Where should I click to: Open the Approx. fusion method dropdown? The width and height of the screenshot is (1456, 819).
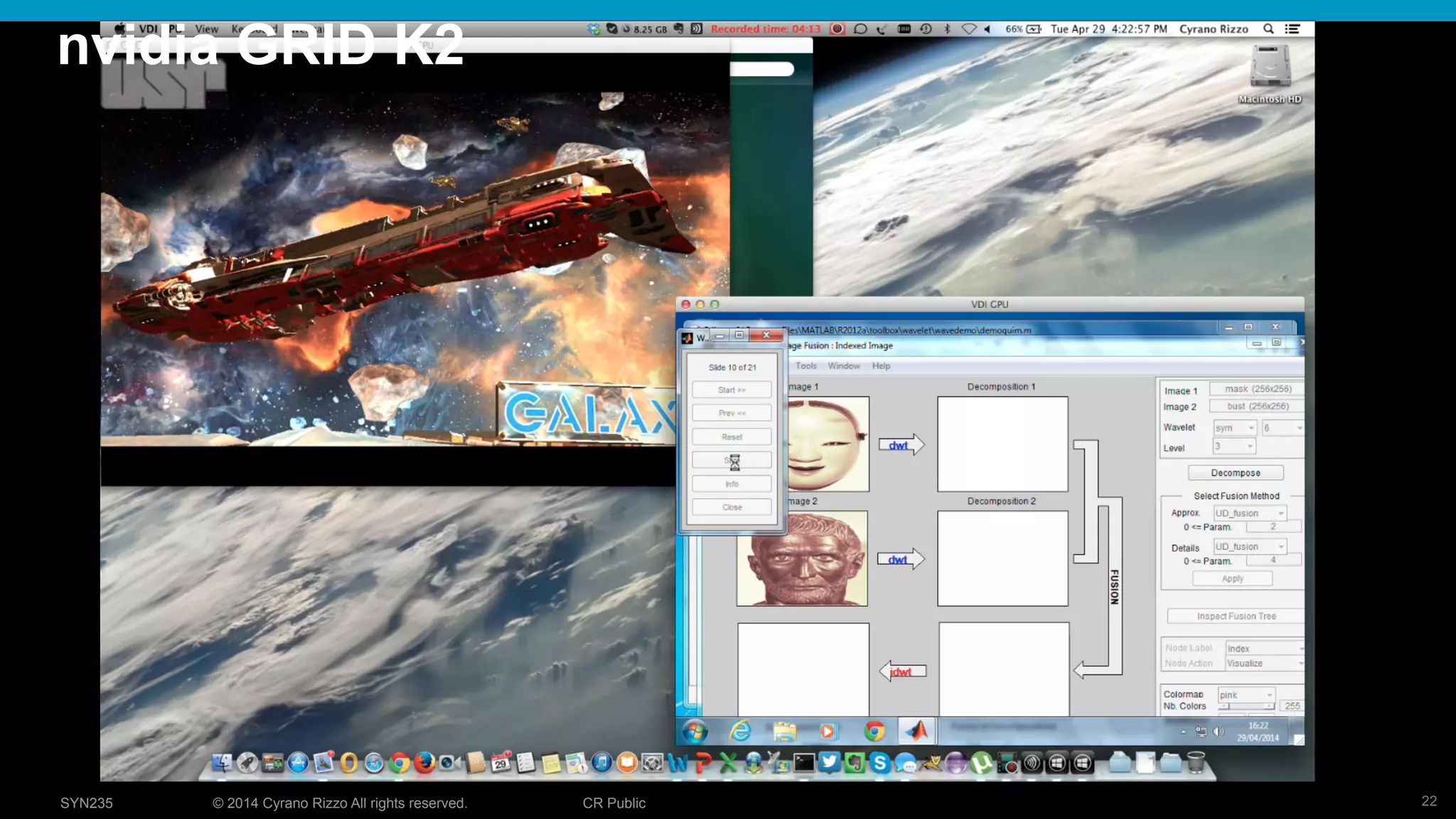pos(1250,513)
